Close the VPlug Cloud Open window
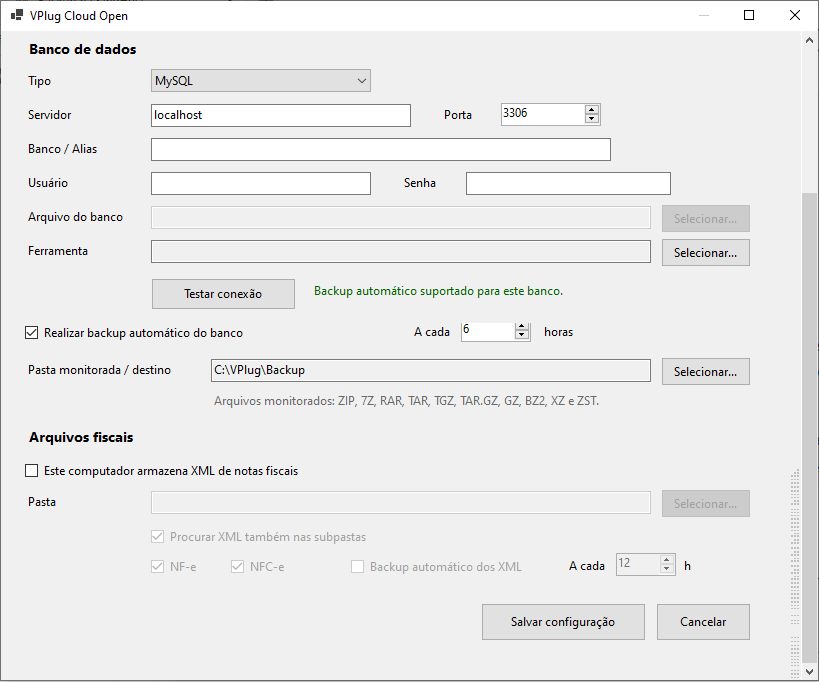The width and height of the screenshot is (819, 682). 795,15
